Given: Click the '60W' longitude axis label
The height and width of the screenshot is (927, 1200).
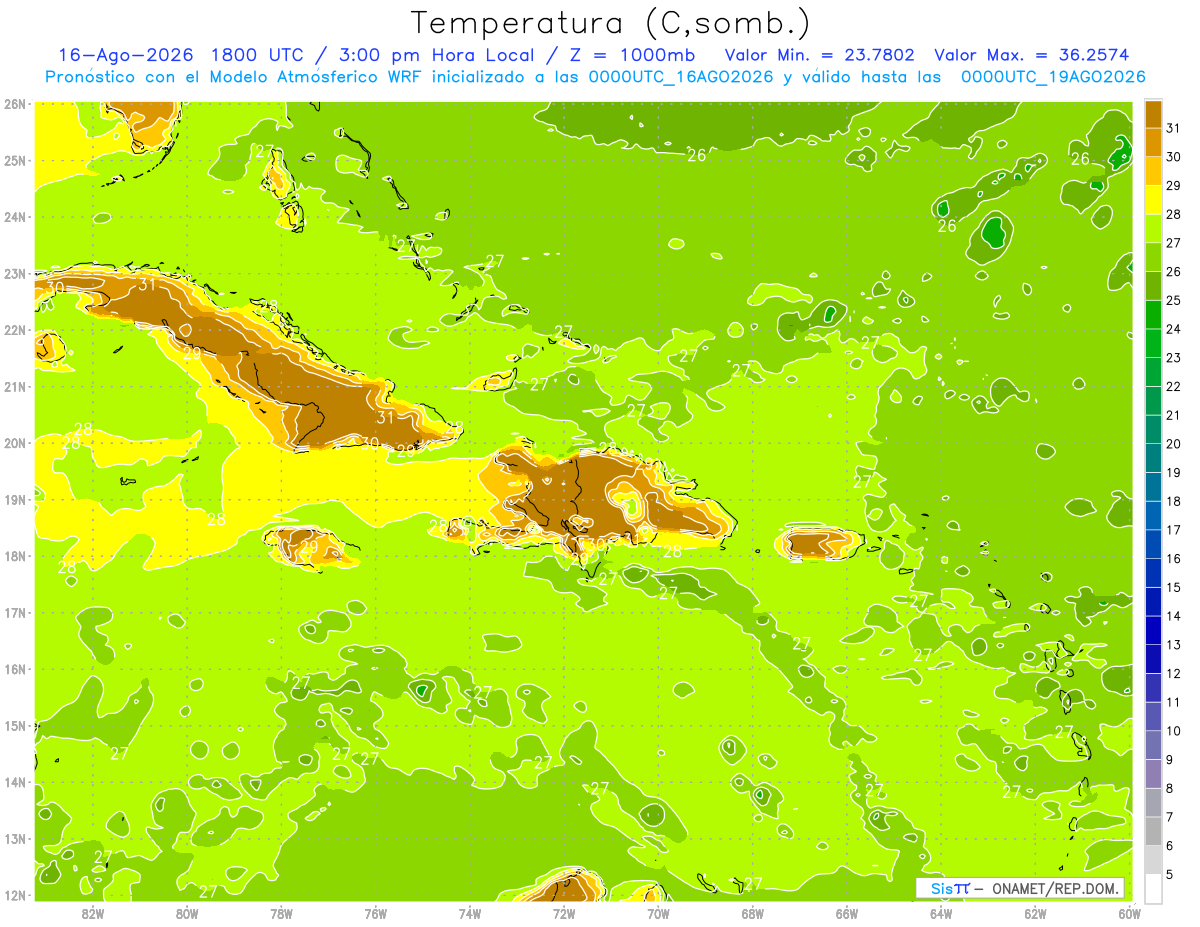Looking at the screenshot, I should pos(1130,913).
